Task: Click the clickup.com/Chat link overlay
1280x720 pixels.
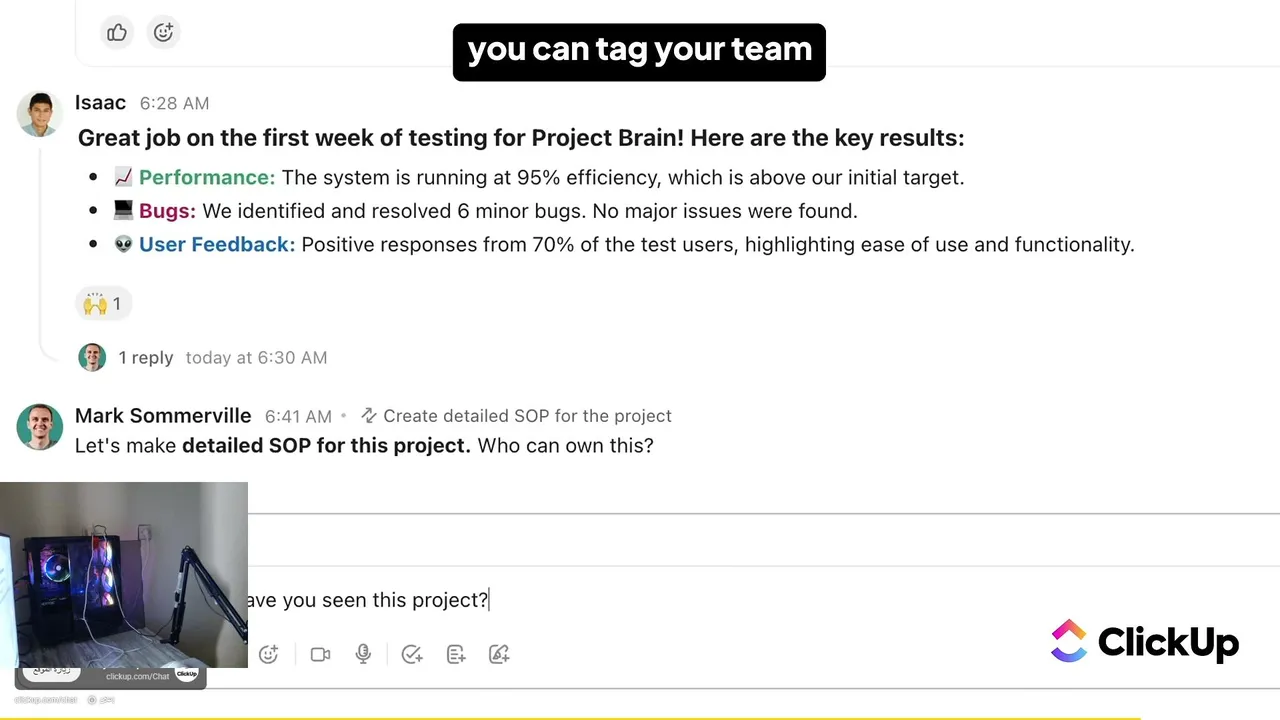Action: [x=138, y=677]
